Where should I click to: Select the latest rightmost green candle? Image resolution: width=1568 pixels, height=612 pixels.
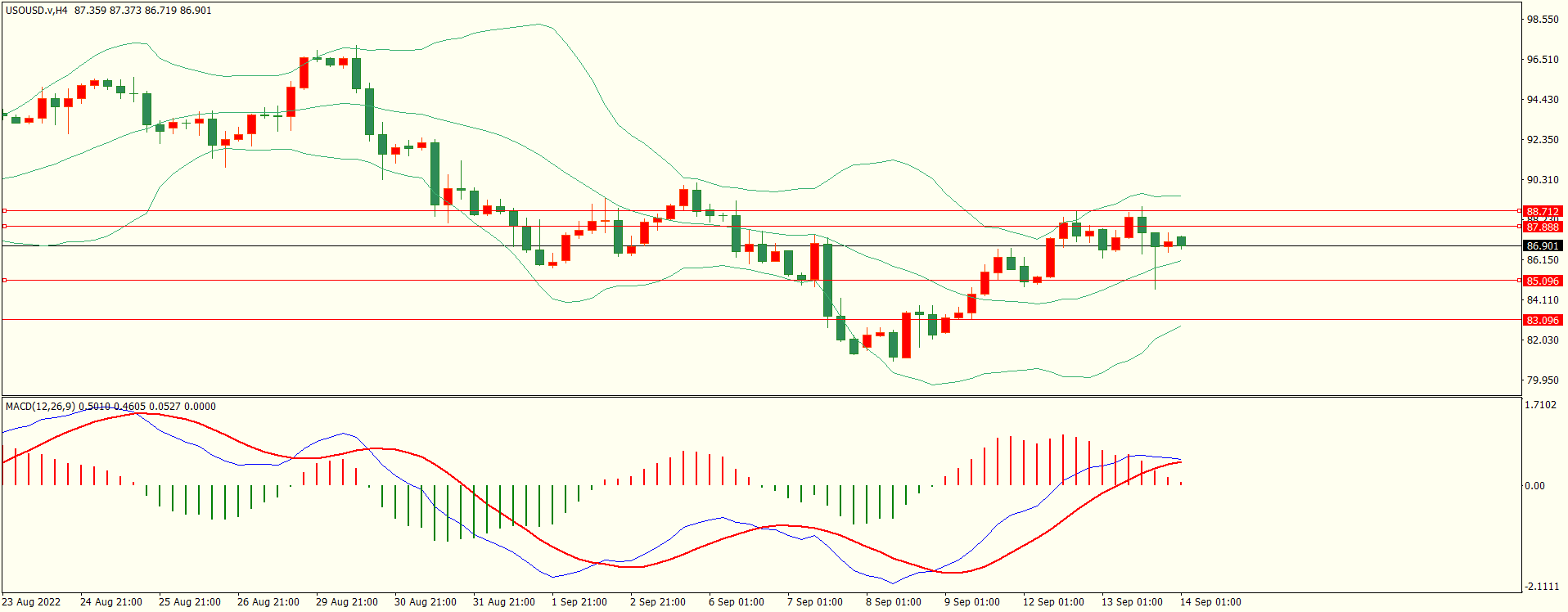coord(1181,241)
